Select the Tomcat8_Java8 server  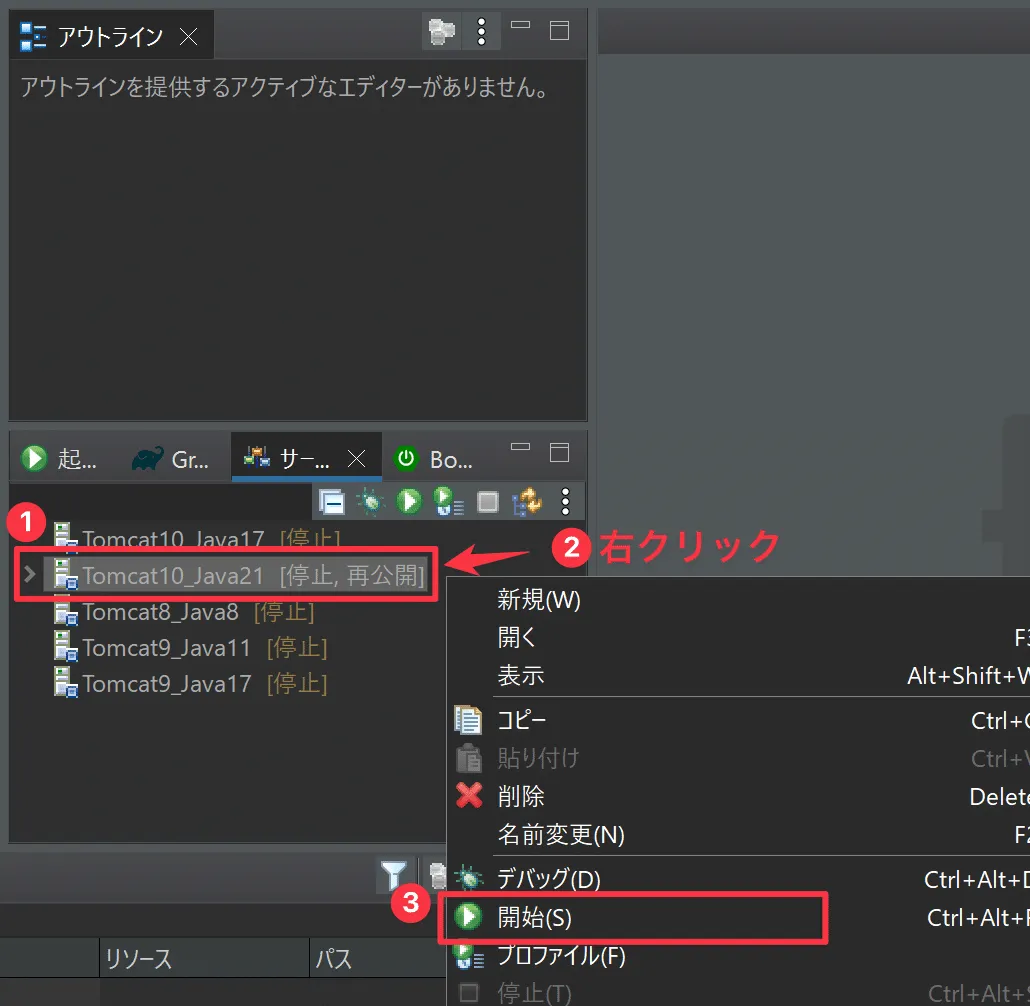point(184,612)
